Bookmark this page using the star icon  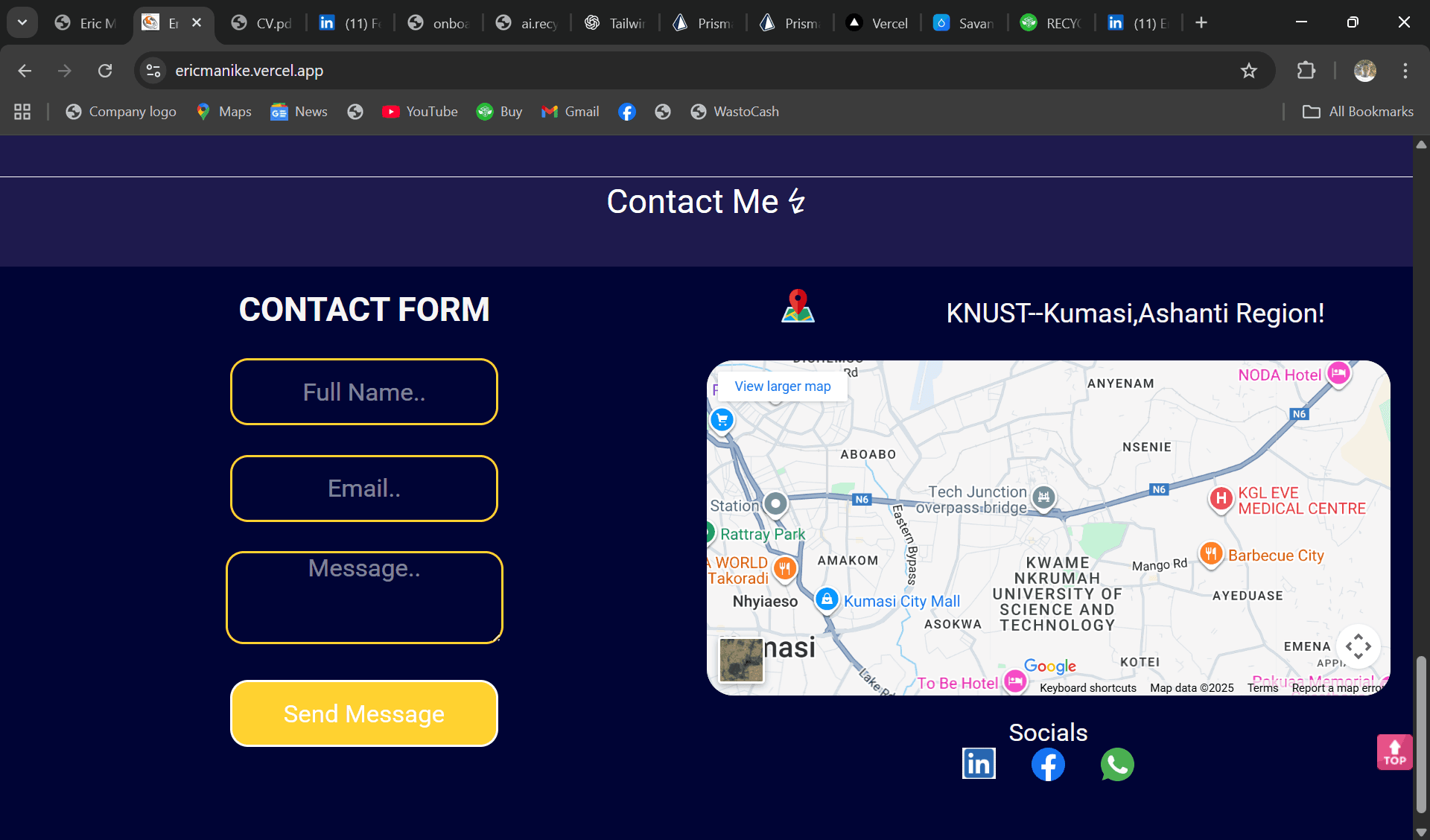point(1249,71)
